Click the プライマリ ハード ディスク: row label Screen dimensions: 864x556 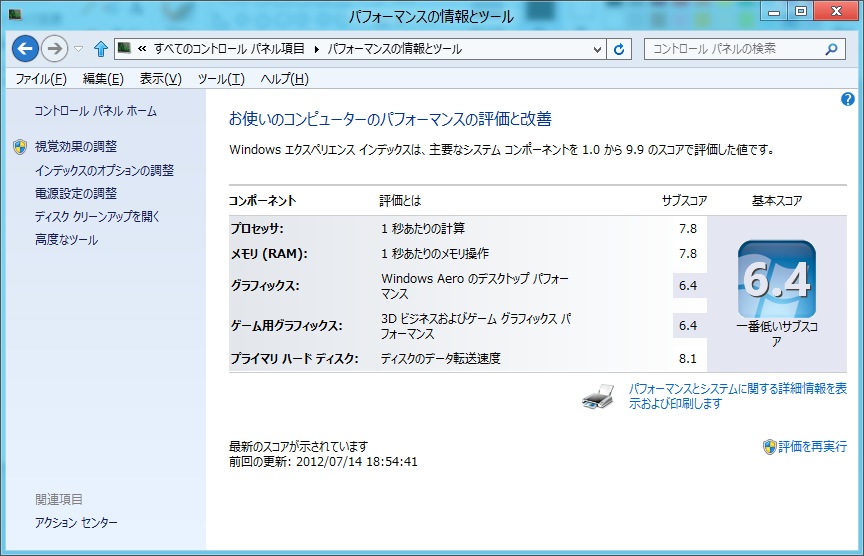pyautogui.click(x=294, y=359)
